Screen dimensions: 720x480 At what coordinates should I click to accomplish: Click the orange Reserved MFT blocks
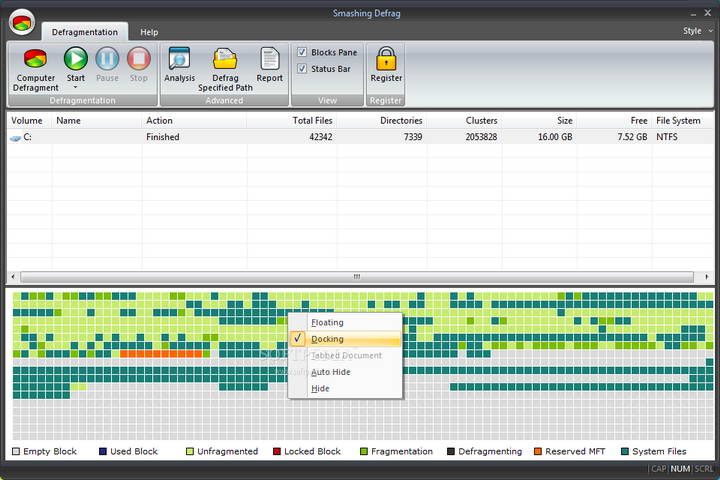[x=161, y=354]
